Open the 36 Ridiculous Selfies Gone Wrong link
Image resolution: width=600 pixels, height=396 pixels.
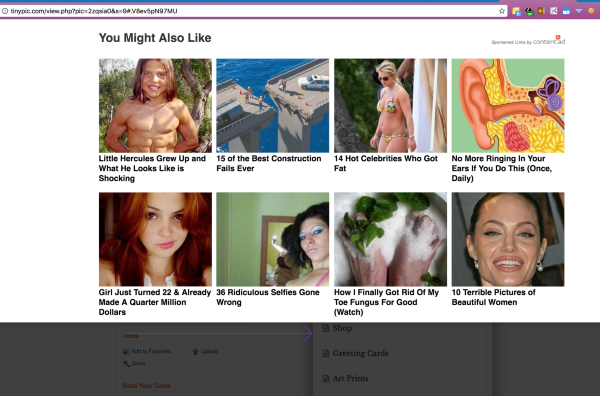click(x=268, y=297)
